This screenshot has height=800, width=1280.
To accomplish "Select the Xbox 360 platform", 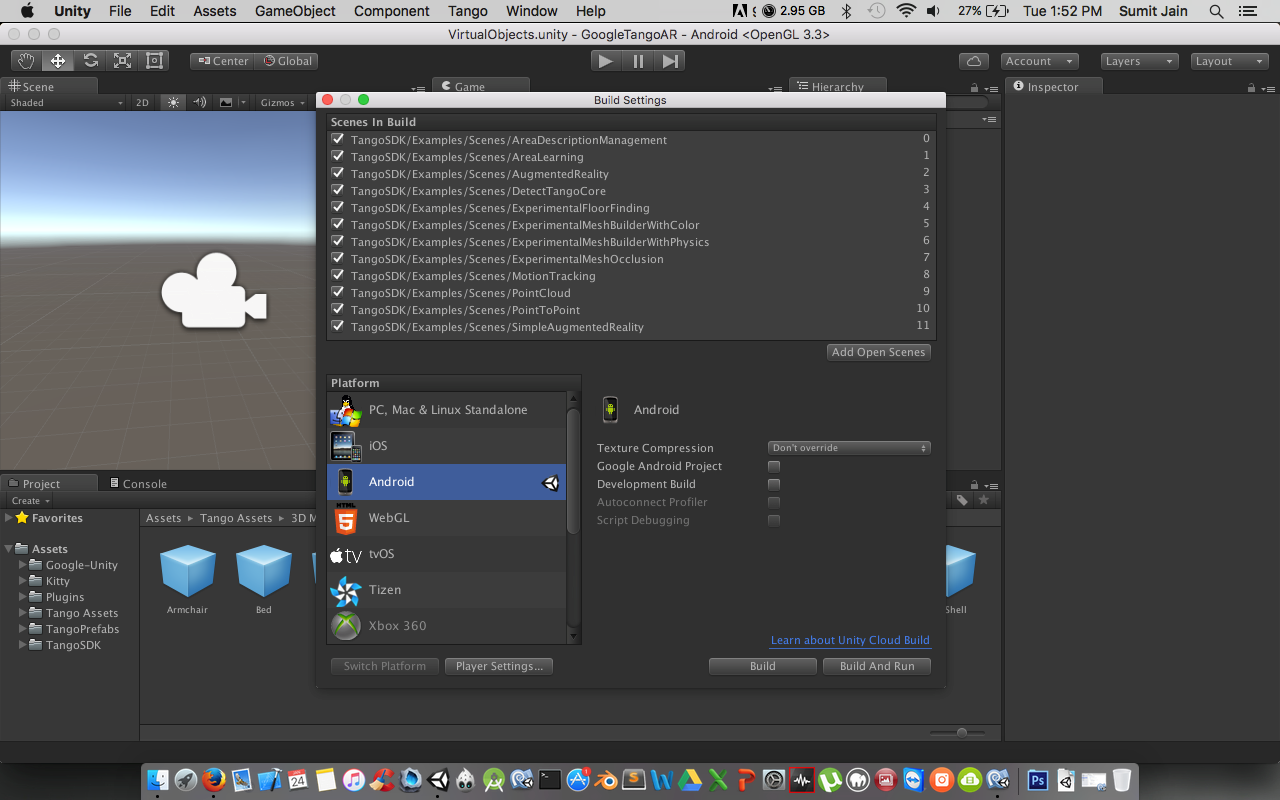I will pos(446,626).
